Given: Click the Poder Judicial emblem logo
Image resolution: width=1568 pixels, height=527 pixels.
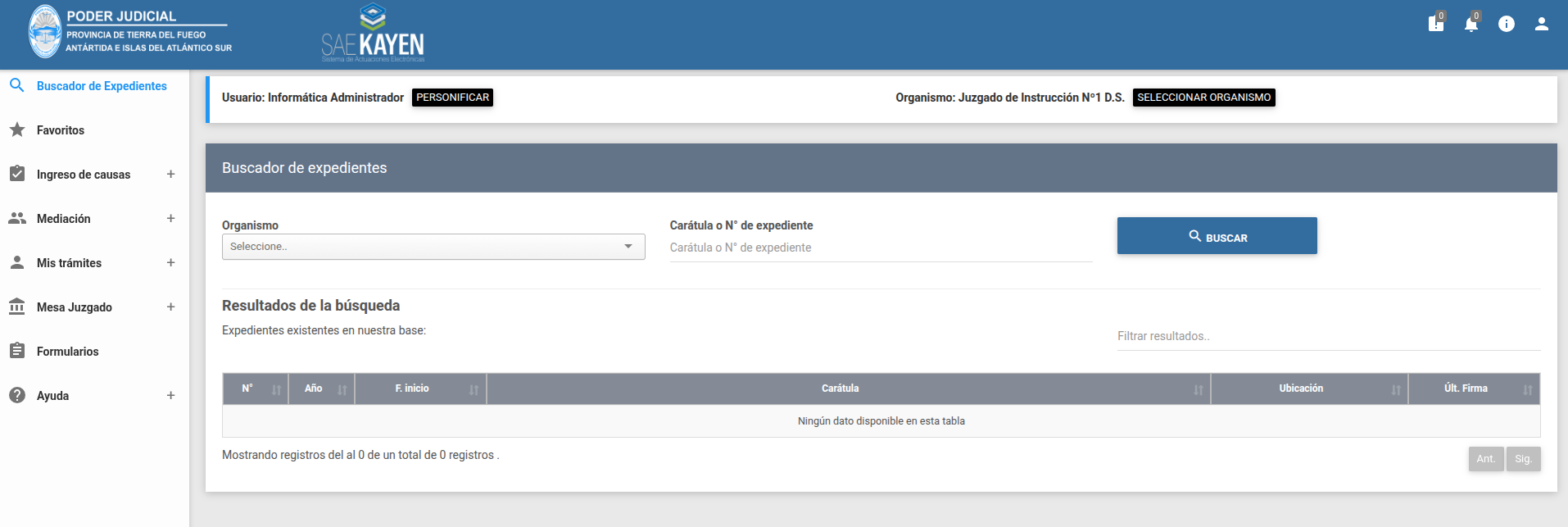Looking at the screenshot, I should (x=45, y=32).
